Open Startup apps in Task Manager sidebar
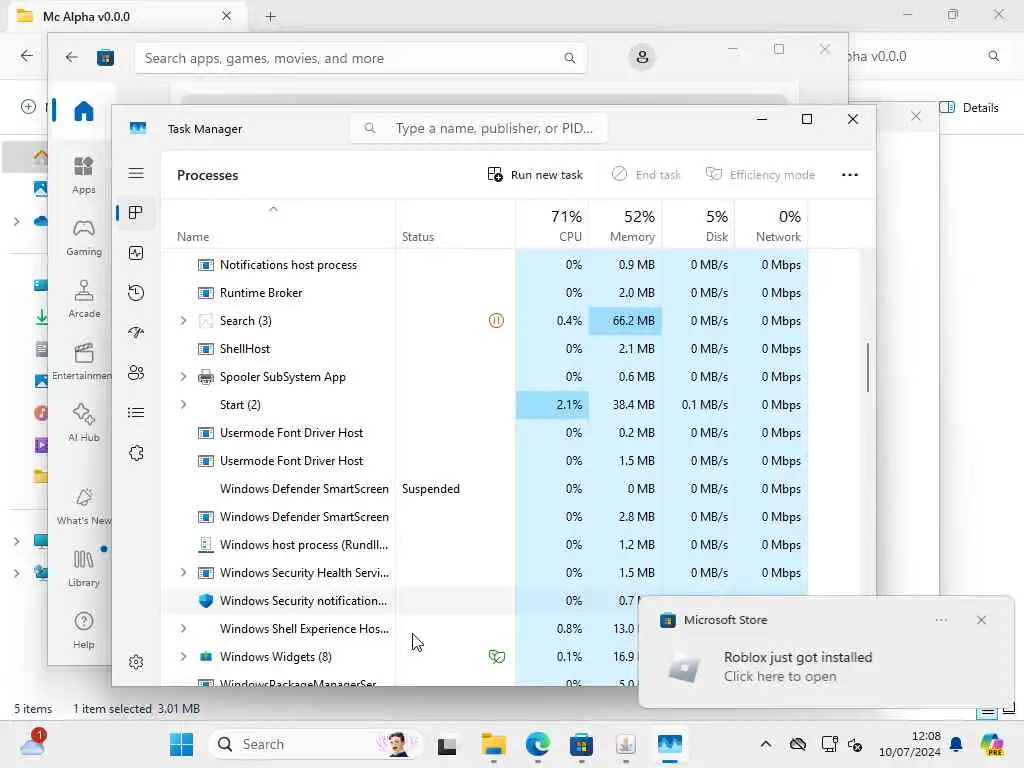Image resolution: width=1024 pixels, height=768 pixels. (136, 332)
